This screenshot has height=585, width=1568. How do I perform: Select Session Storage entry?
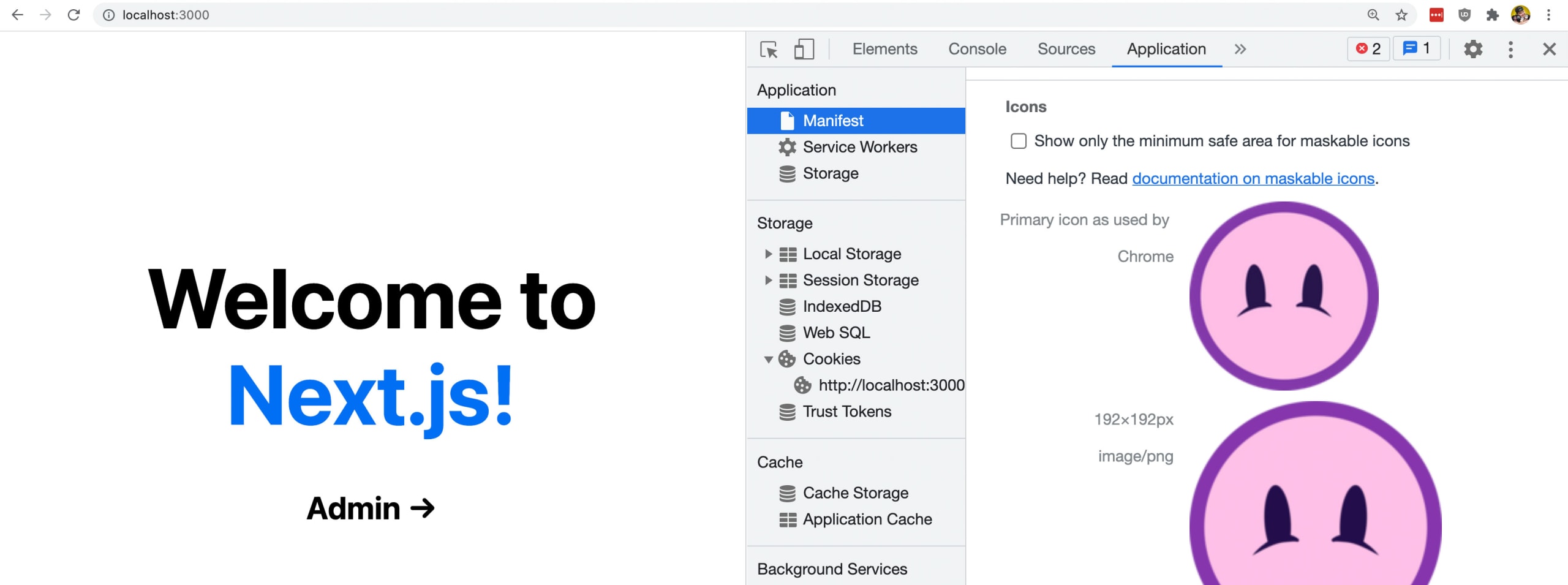coord(861,280)
